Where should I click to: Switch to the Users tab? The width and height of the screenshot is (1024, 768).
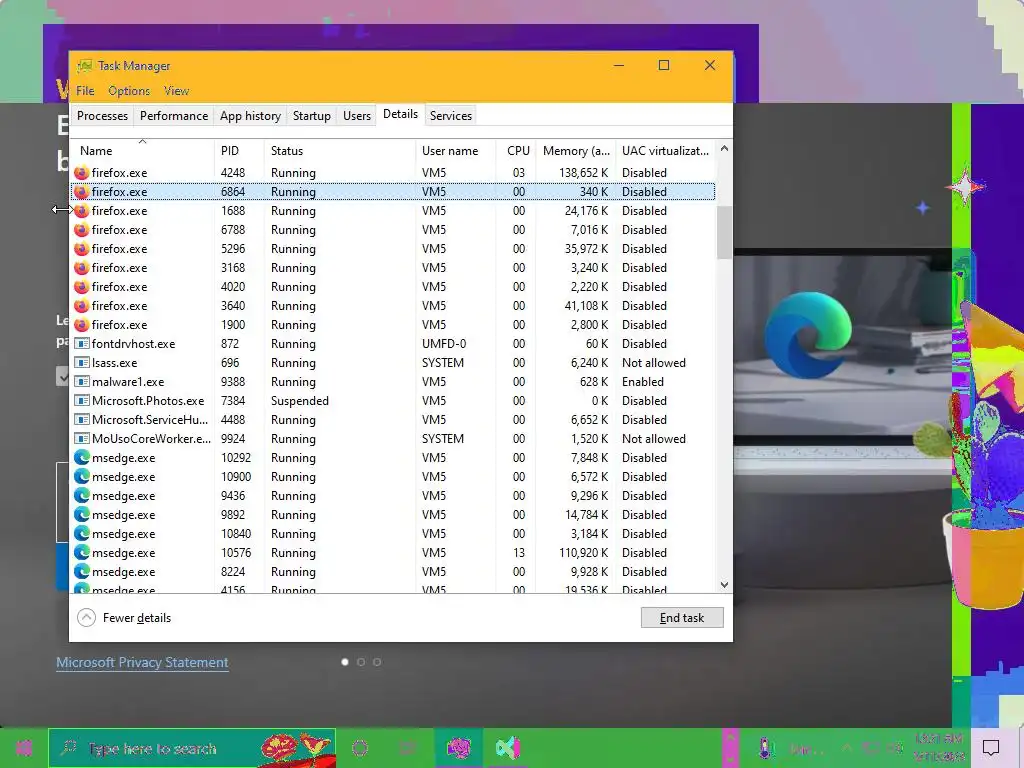click(x=357, y=116)
